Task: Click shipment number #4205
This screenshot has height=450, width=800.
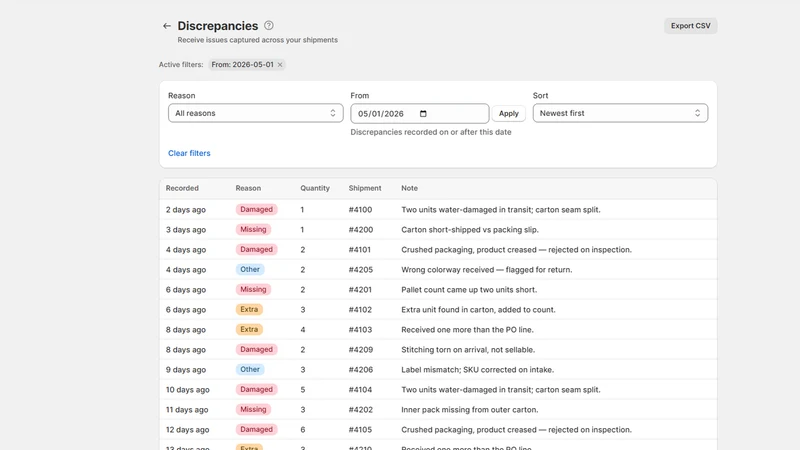Action: (x=361, y=269)
